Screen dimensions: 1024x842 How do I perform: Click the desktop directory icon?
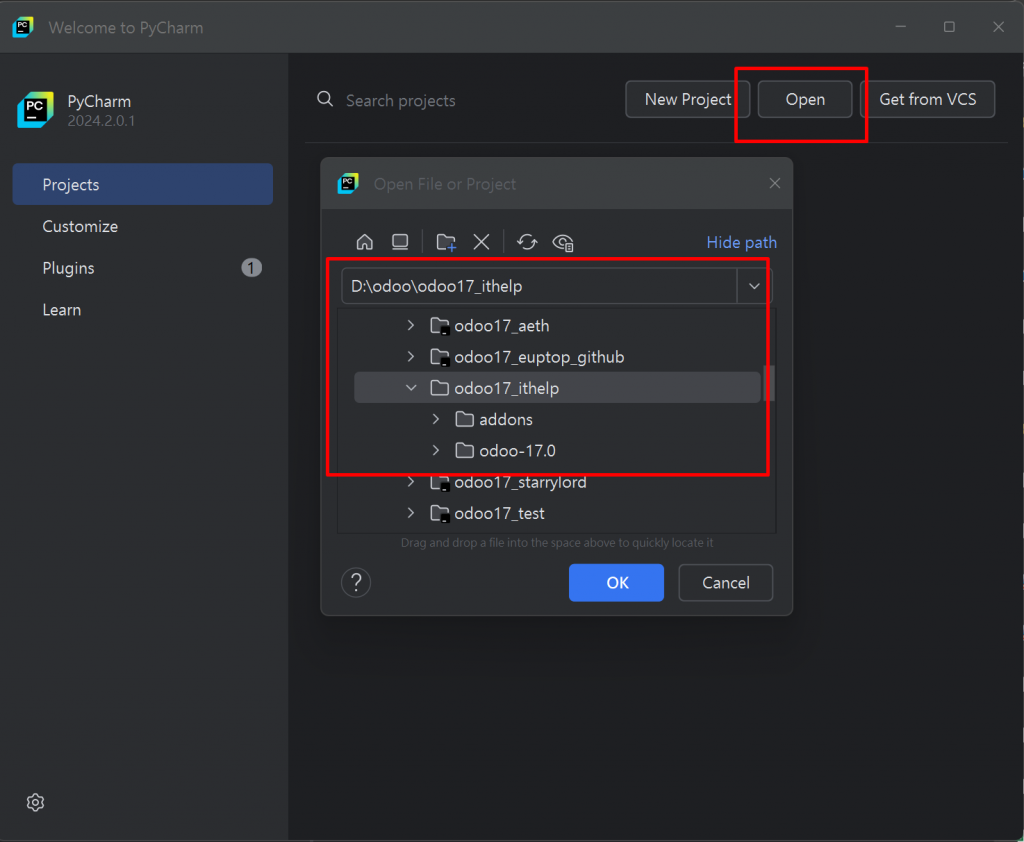pyautogui.click(x=400, y=242)
